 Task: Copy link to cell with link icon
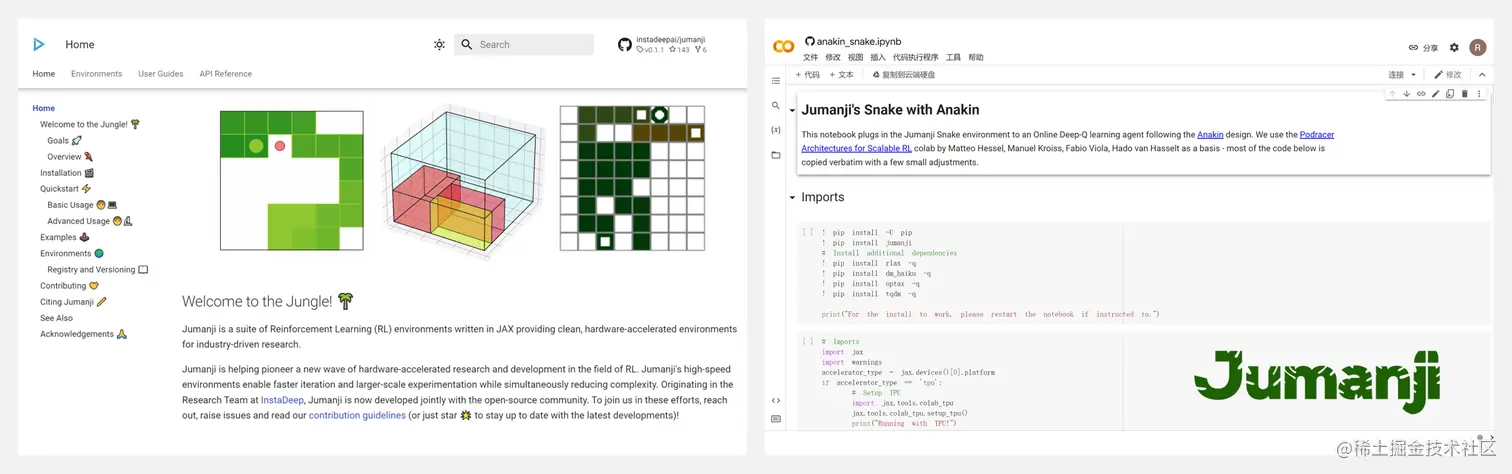click(1421, 94)
